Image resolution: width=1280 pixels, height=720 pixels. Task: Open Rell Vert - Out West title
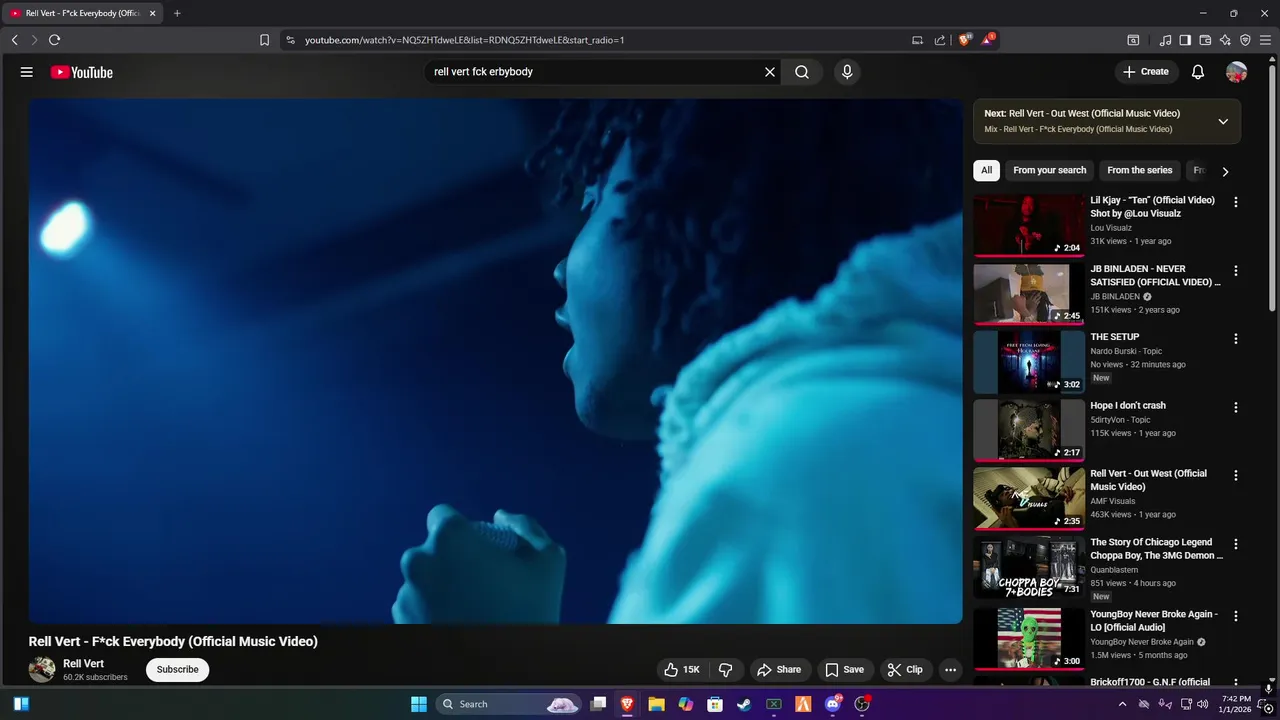click(x=1148, y=480)
